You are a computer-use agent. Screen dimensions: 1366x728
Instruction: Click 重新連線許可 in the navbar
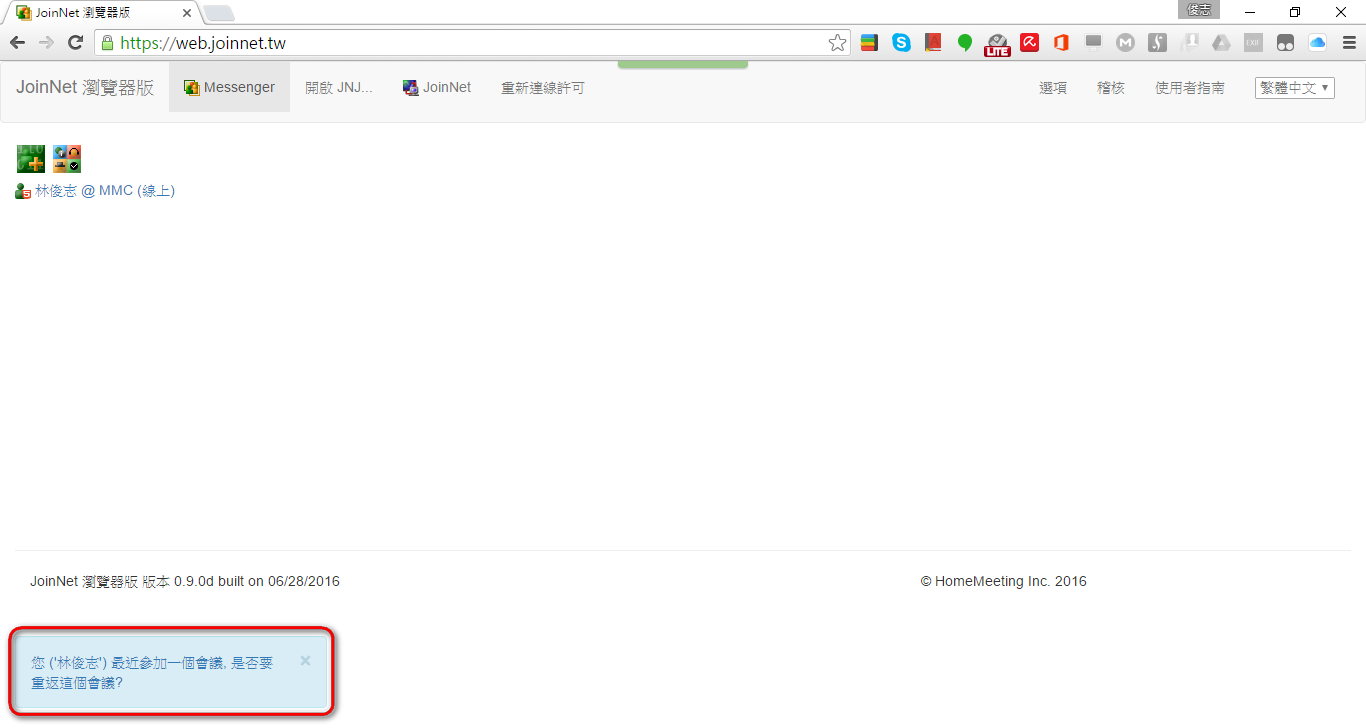(543, 88)
